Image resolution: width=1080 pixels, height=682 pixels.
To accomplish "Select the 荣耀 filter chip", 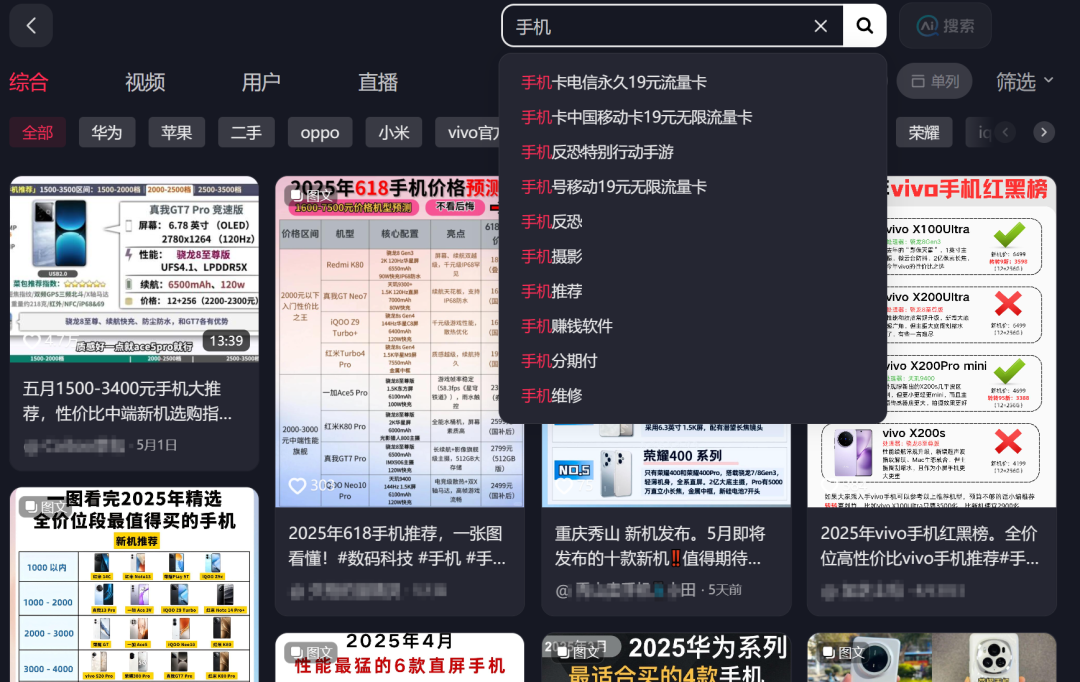I will pyautogui.click(x=924, y=132).
